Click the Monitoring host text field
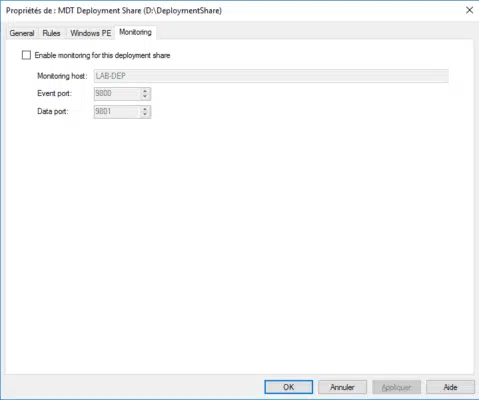The width and height of the screenshot is (479, 400). pos(271,76)
